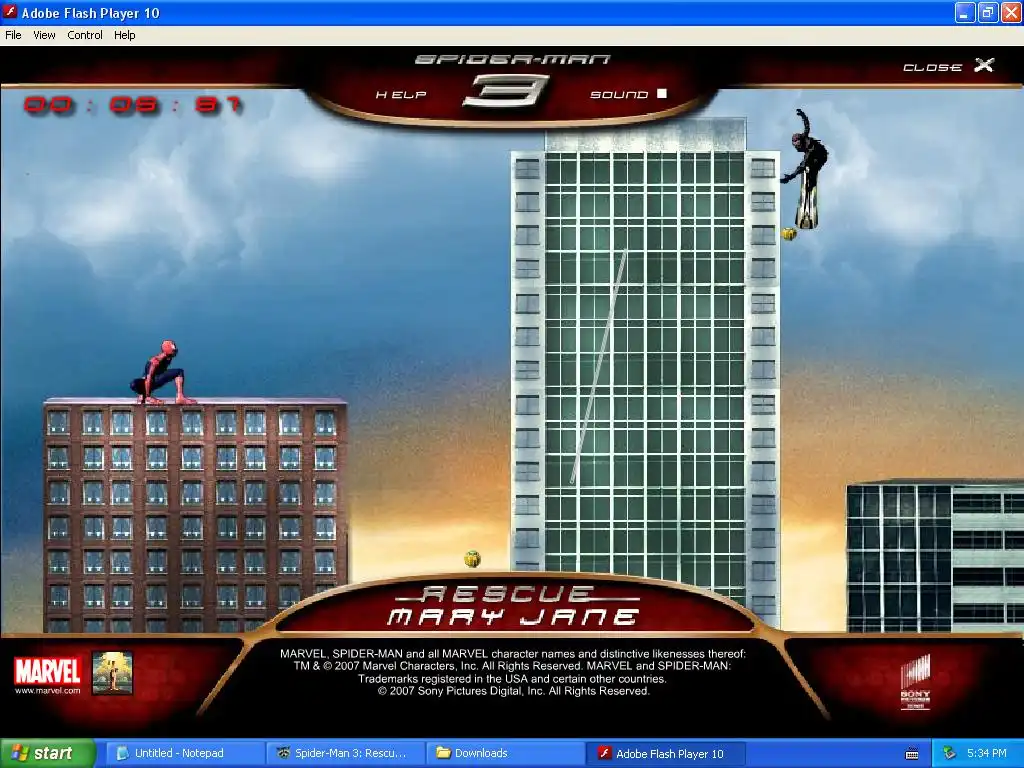Open the Windows Start menu
This screenshot has height=768, width=1024.
47,753
